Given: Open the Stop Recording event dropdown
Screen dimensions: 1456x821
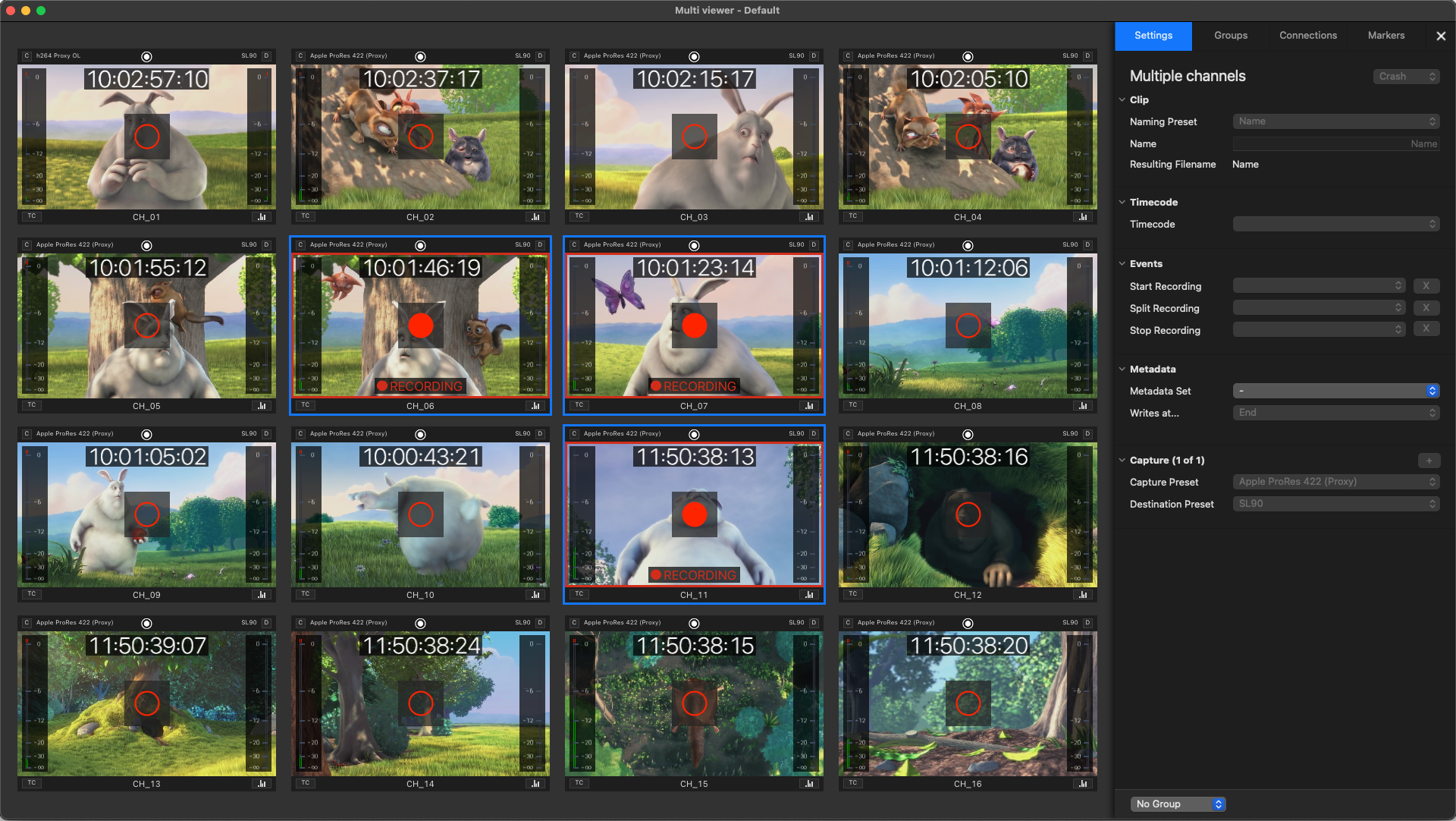Looking at the screenshot, I should [x=1319, y=329].
